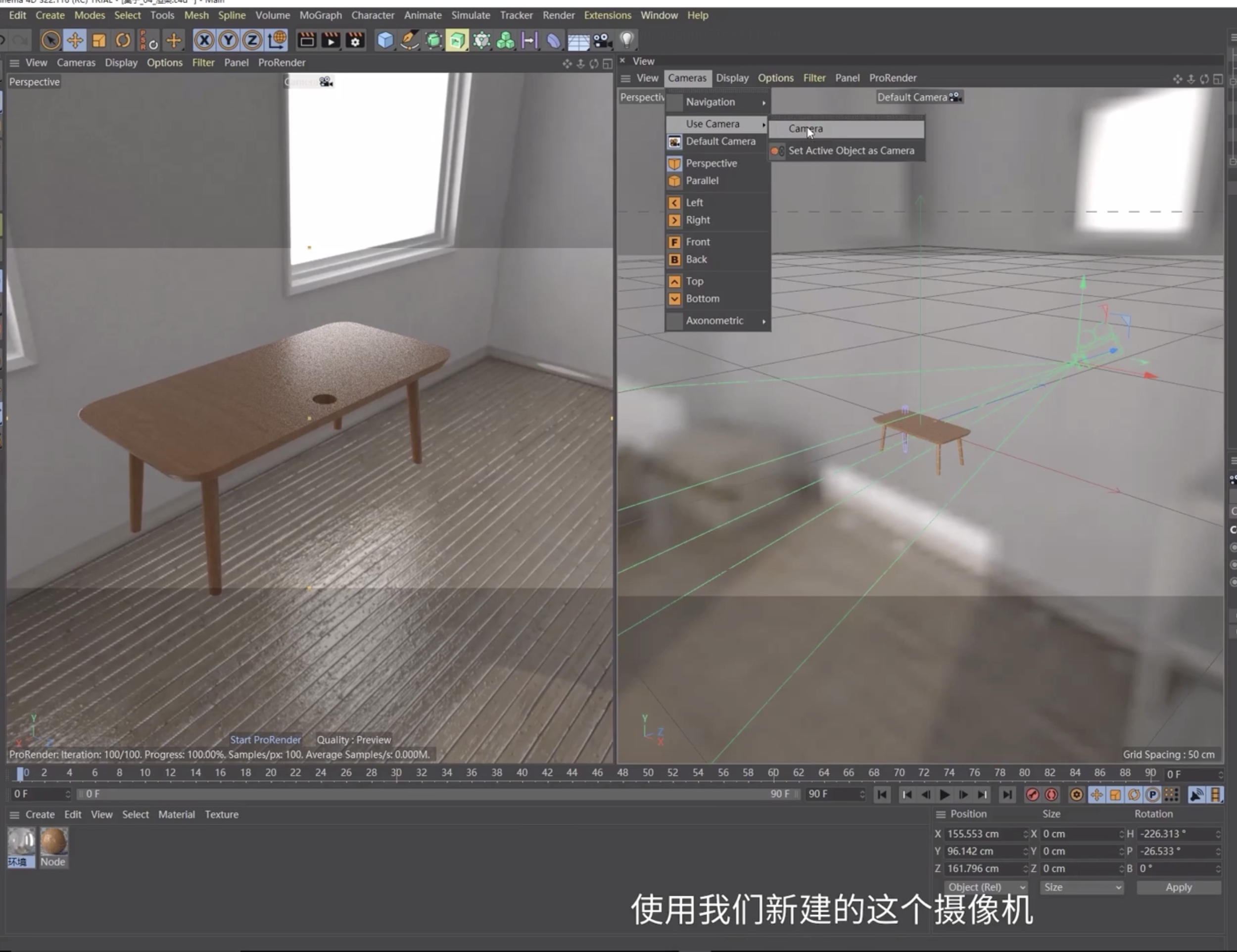Select the Scale tool icon
The image size is (1237, 952).
pos(99,40)
